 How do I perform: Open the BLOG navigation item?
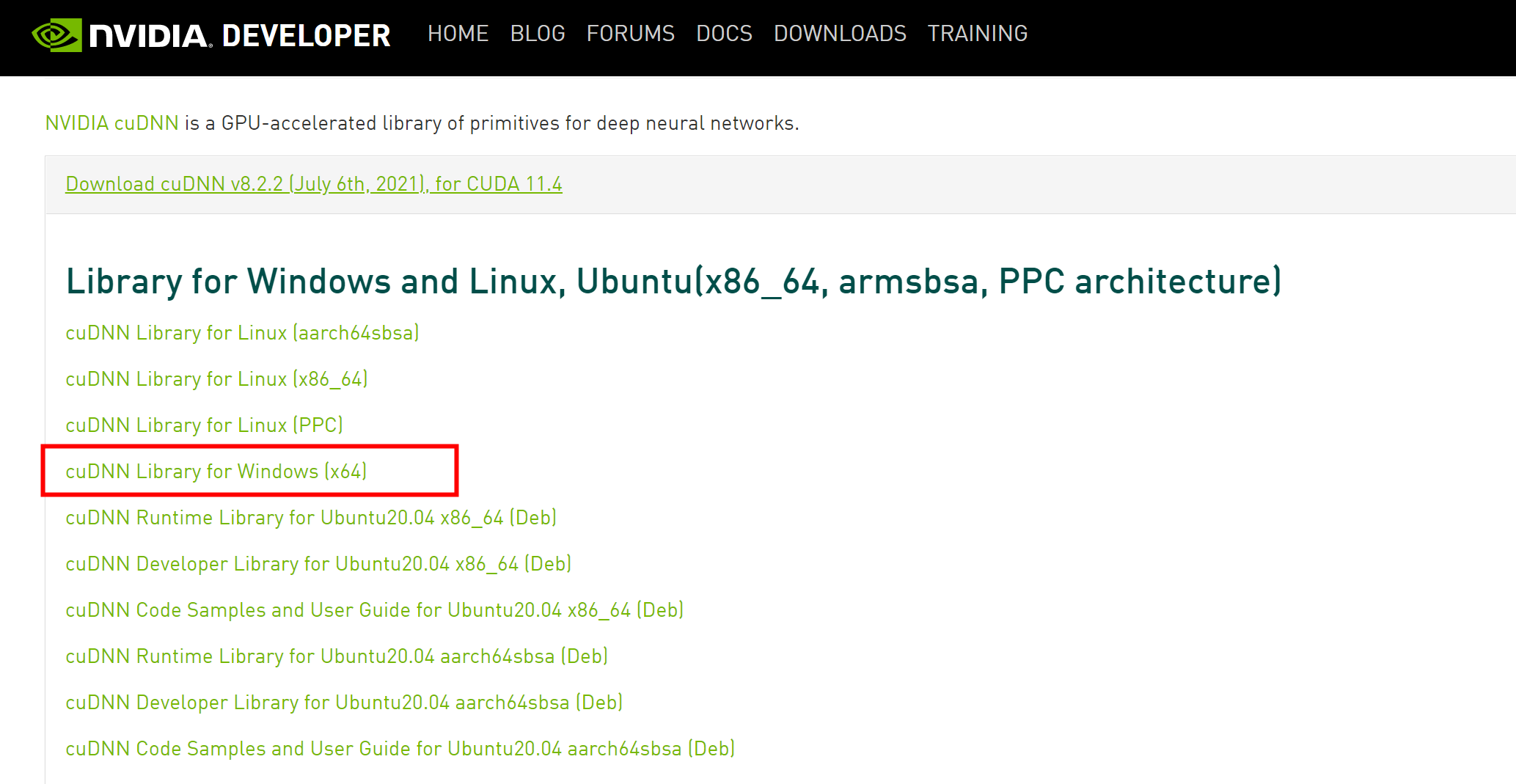click(538, 34)
